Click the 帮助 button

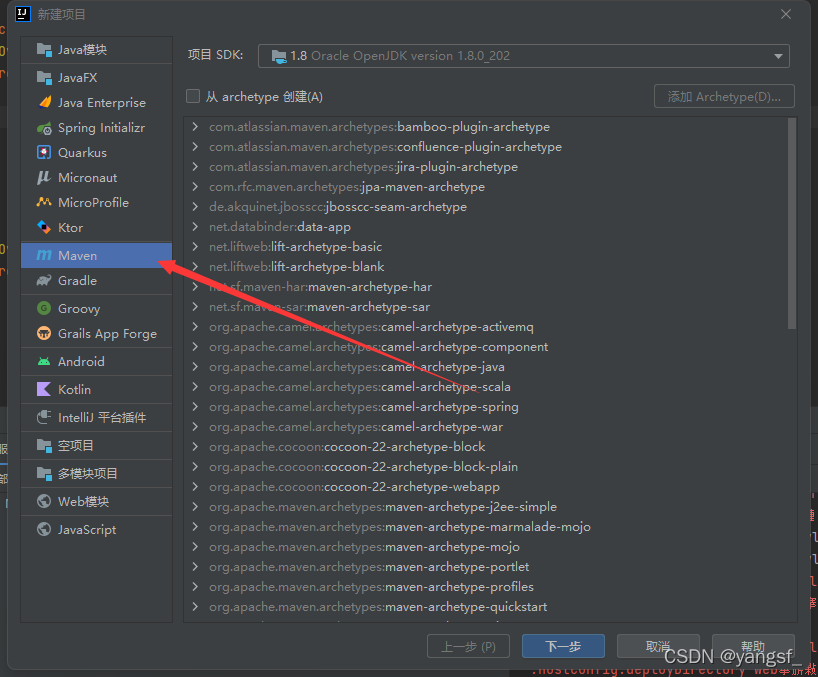pyautogui.click(x=753, y=646)
